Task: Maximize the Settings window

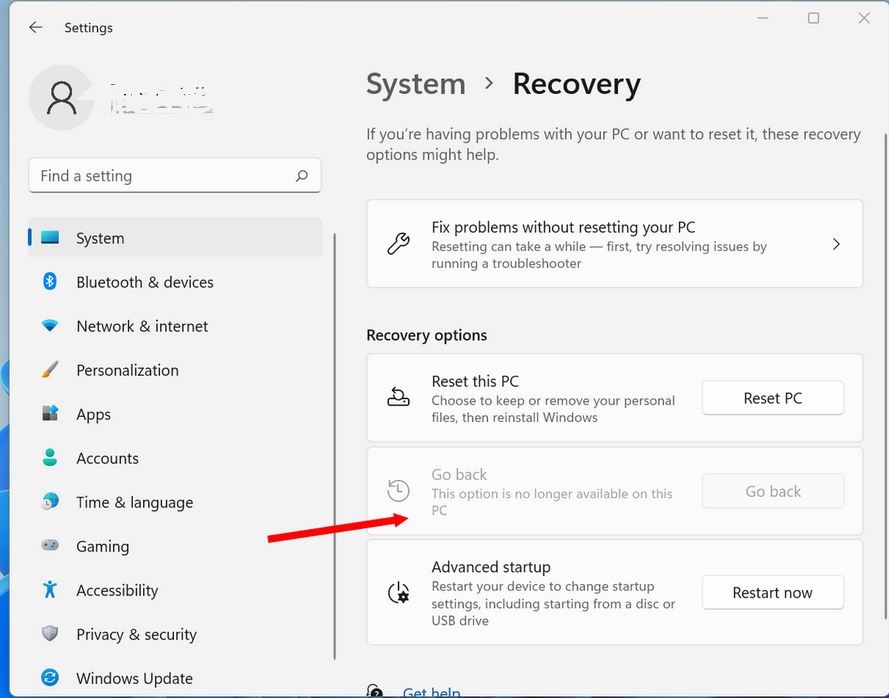Action: point(813,18)
